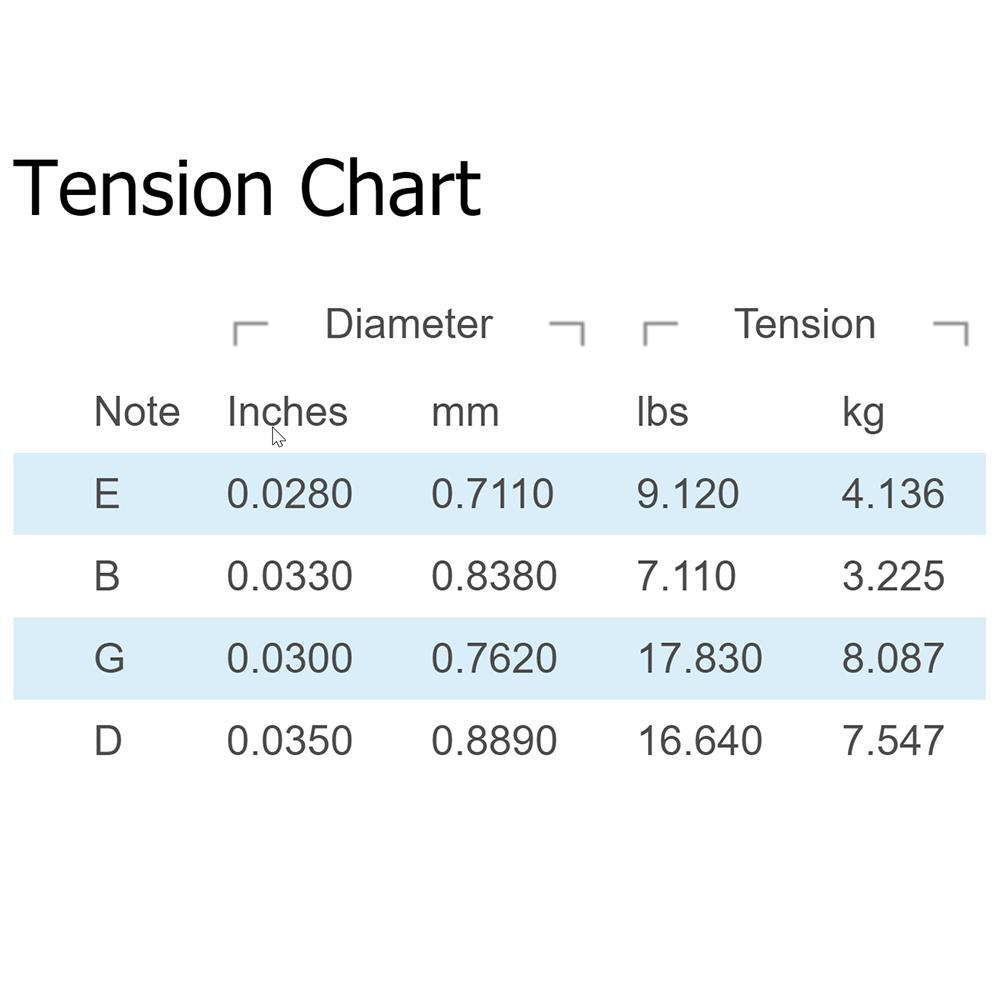This screenshot has width=1000, height=1000.
Task: Click the 0.0350 inches diameter value
Action: click(x=290, y=740)
